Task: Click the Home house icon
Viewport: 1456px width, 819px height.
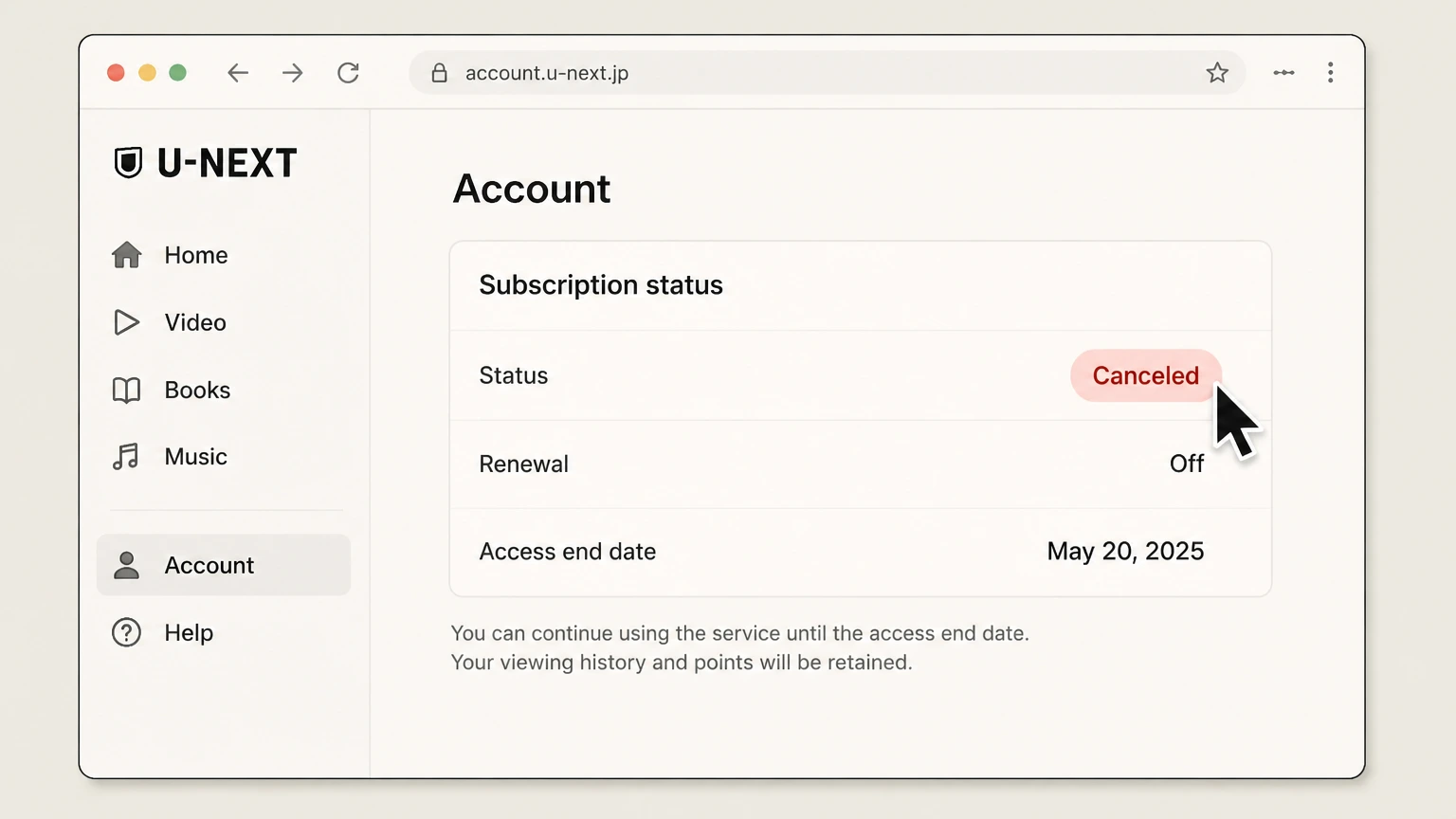Action: click(126, 255)
